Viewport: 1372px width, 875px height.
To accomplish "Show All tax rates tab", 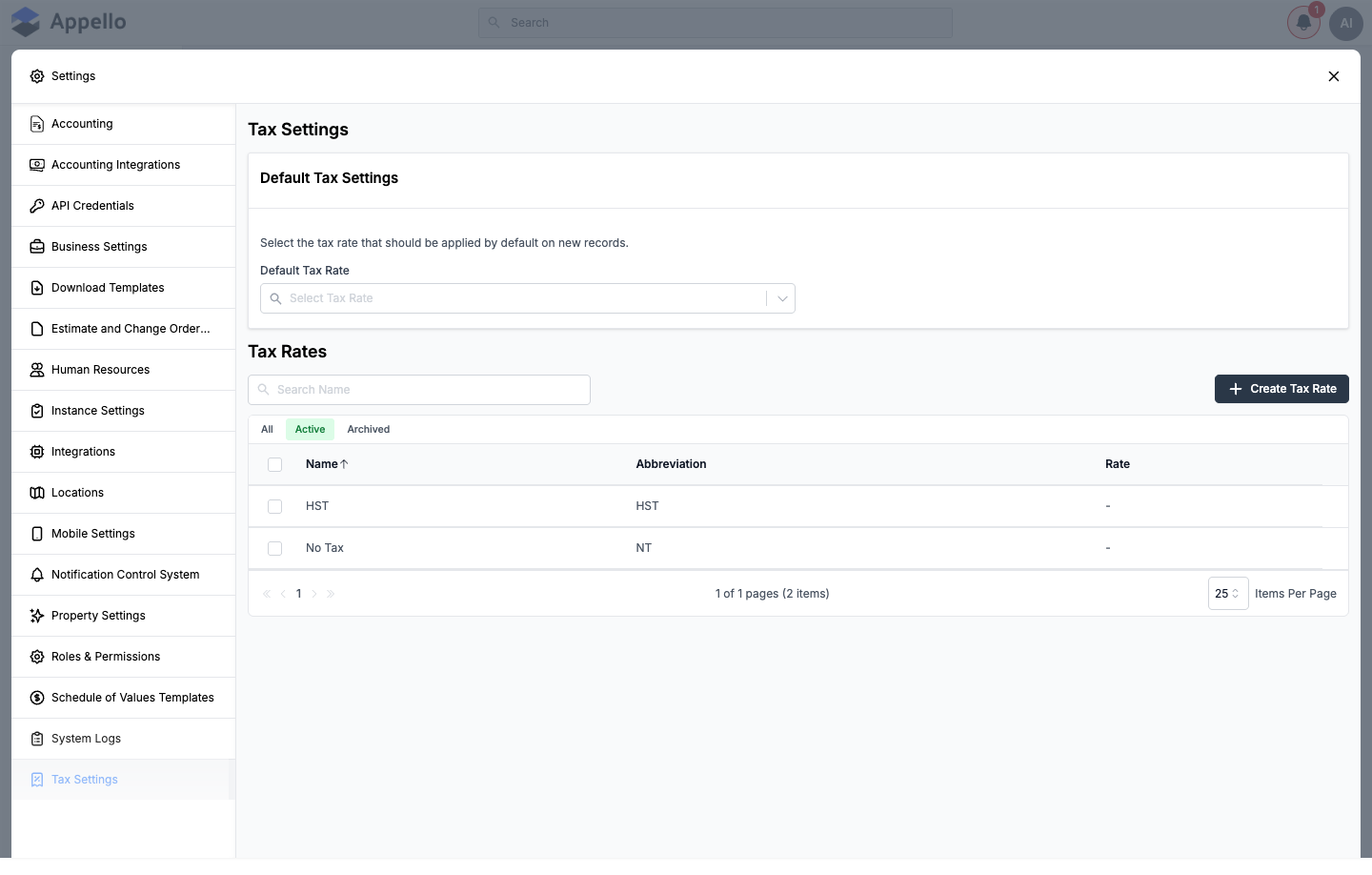I will tap(267, 430).
